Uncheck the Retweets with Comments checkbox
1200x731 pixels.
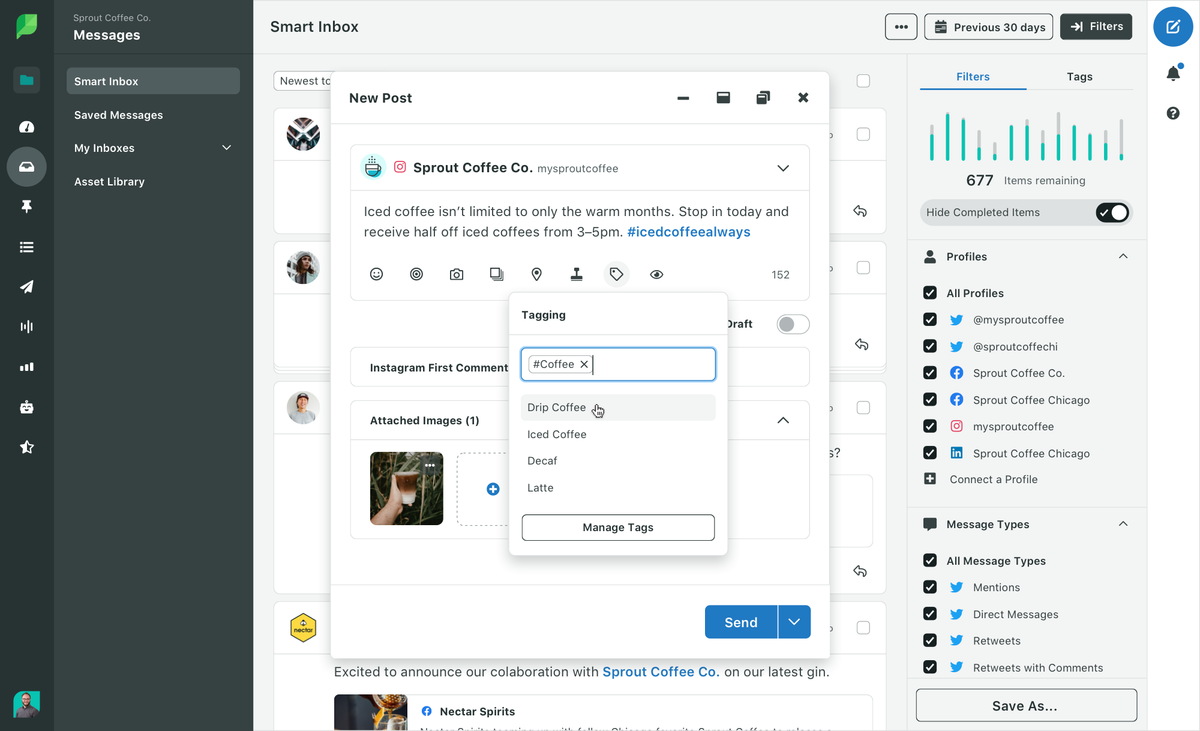(x=930, y=667)
